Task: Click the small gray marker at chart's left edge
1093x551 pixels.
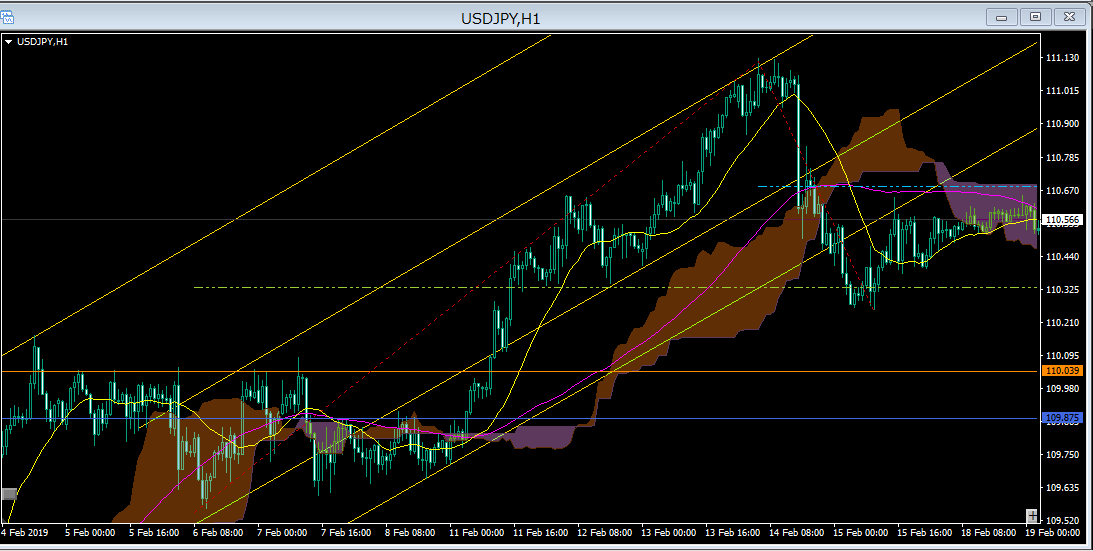Action: 9,494
